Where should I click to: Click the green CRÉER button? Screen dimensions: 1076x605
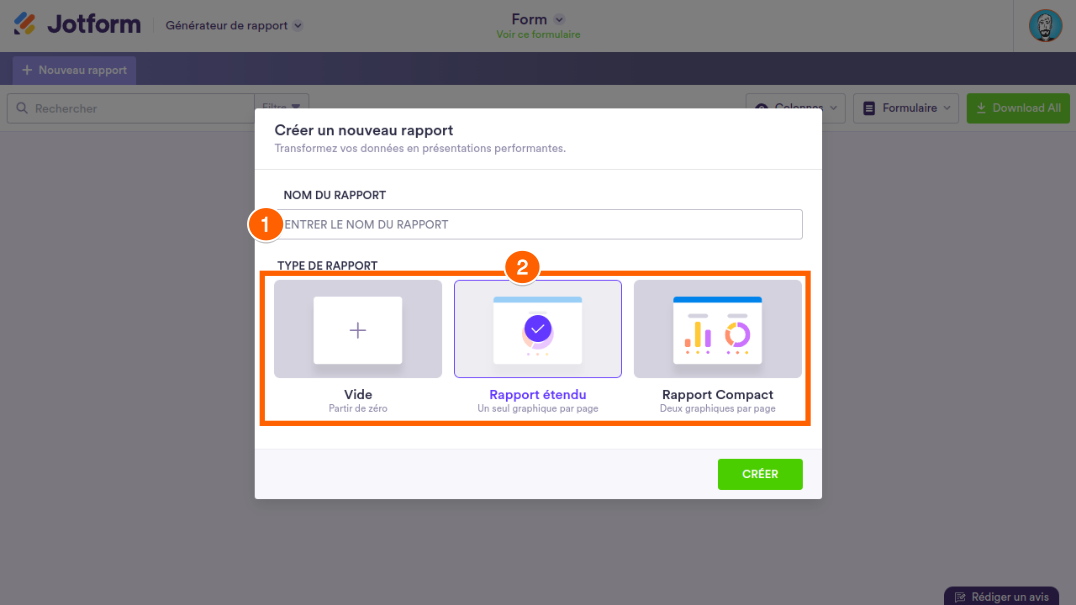tap(760, 474)
